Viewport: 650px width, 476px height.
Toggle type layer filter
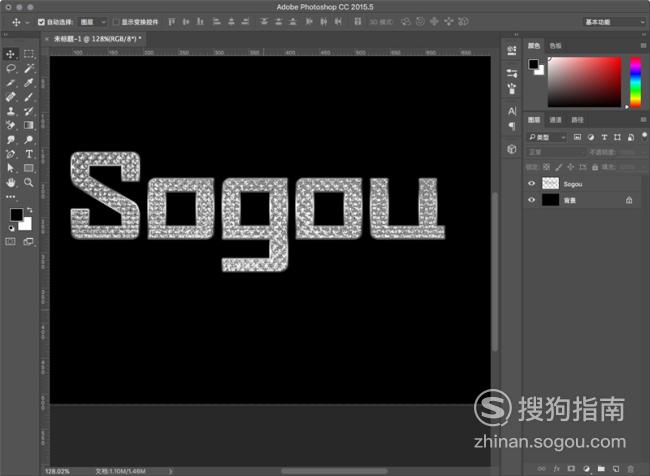(x=604, y=137)
